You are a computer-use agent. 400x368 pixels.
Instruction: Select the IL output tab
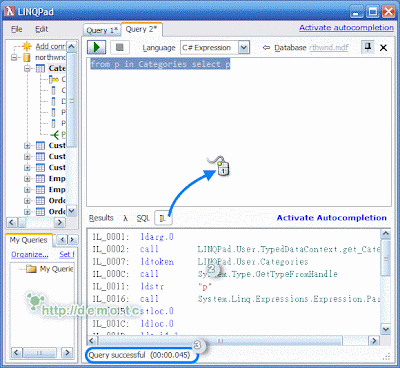point(163,218)
